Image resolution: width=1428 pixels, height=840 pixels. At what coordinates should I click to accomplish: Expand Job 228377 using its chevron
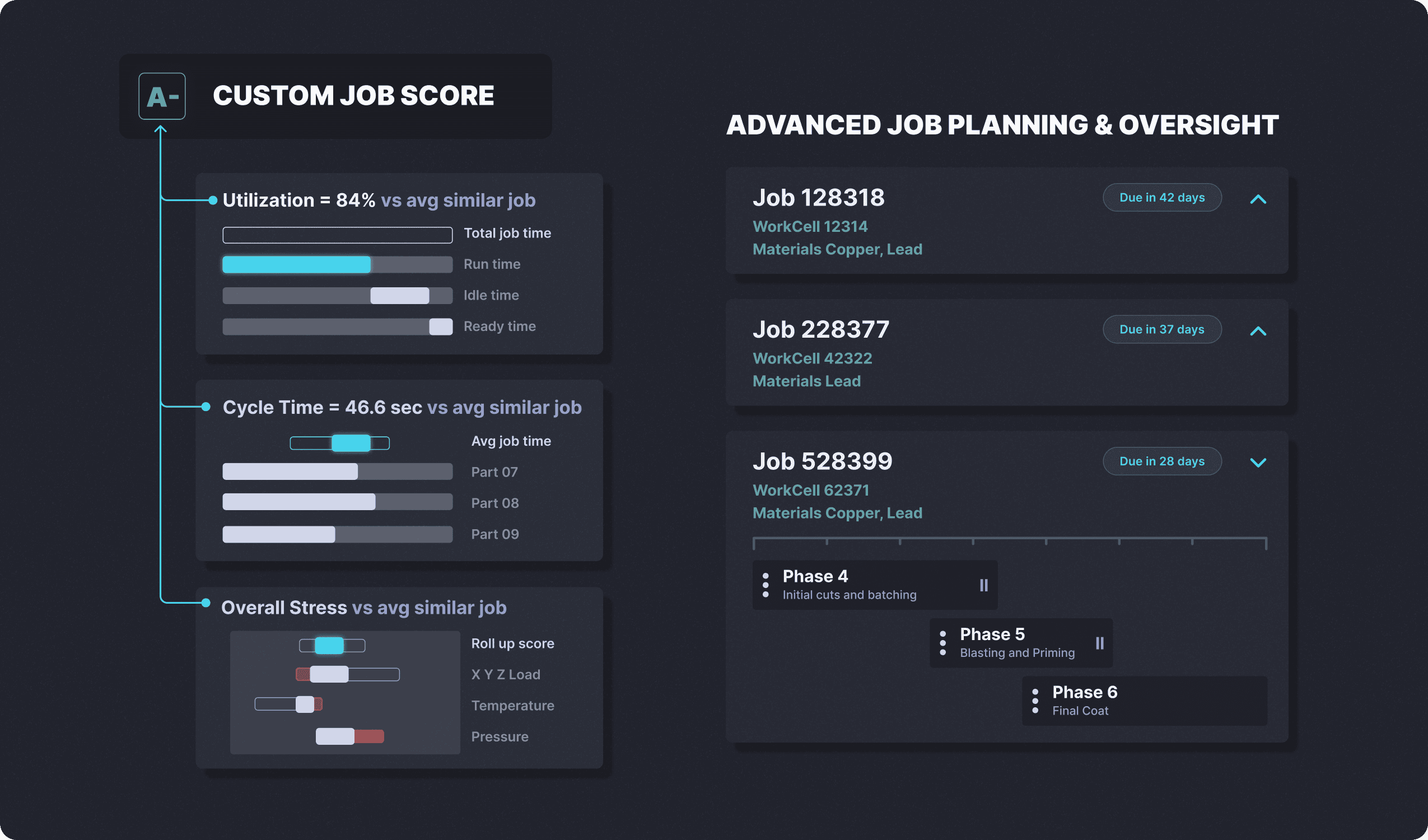[1257, 331]
